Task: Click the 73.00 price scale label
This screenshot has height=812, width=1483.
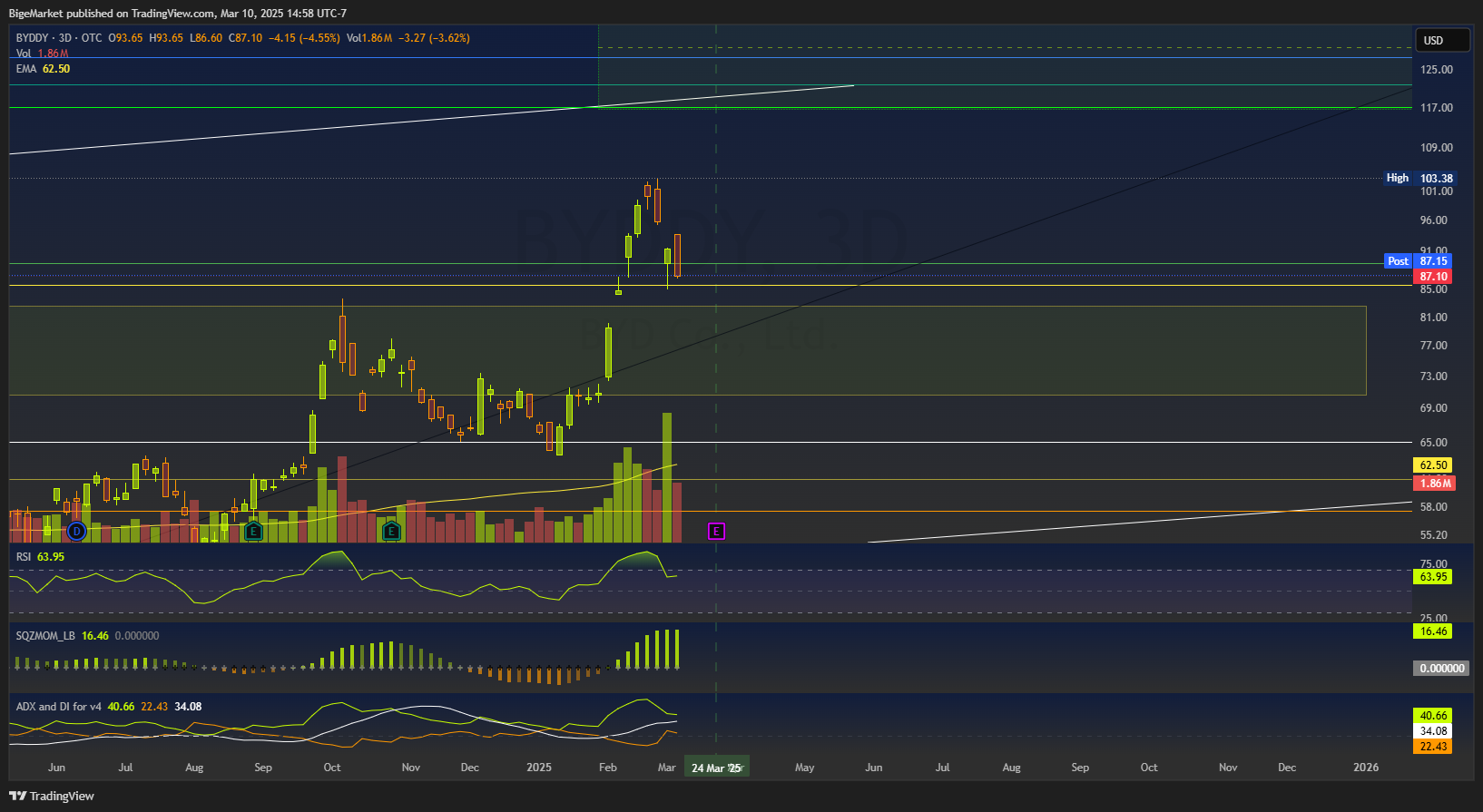Action: click(1434, 377)
